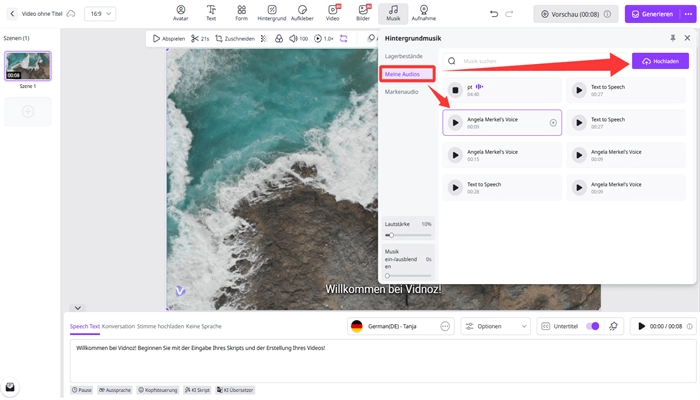This screenshot has width=700, height=400.
Task: Click into the speech script text box
Action: [x=383, y=360]
